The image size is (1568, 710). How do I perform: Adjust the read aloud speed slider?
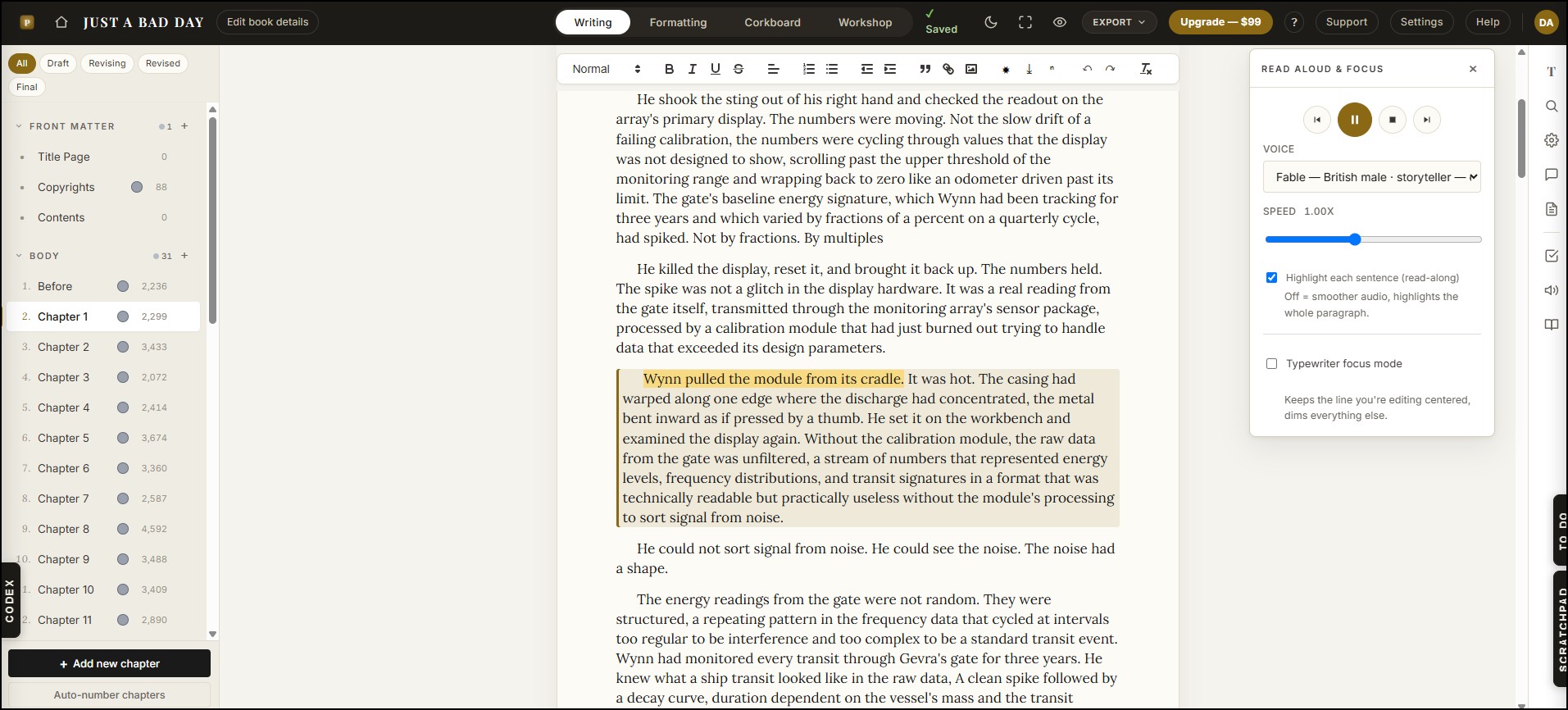click(1373, 239)
